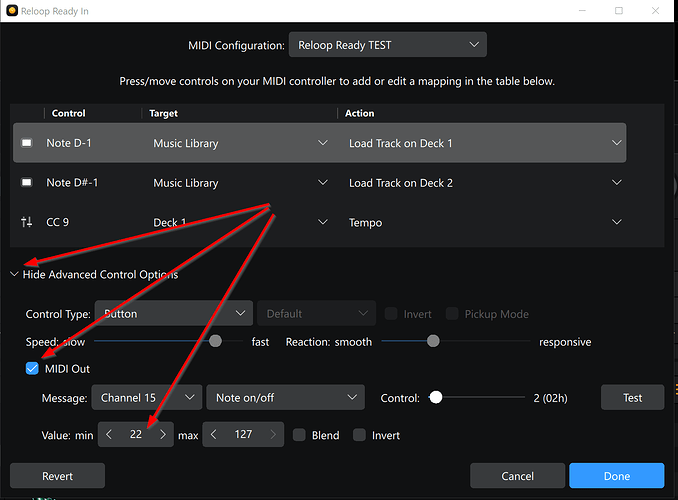Viewport: 678px width, 500px height.
Task: Click fader icon beside CC 9
Action: [x=26, y=223]
